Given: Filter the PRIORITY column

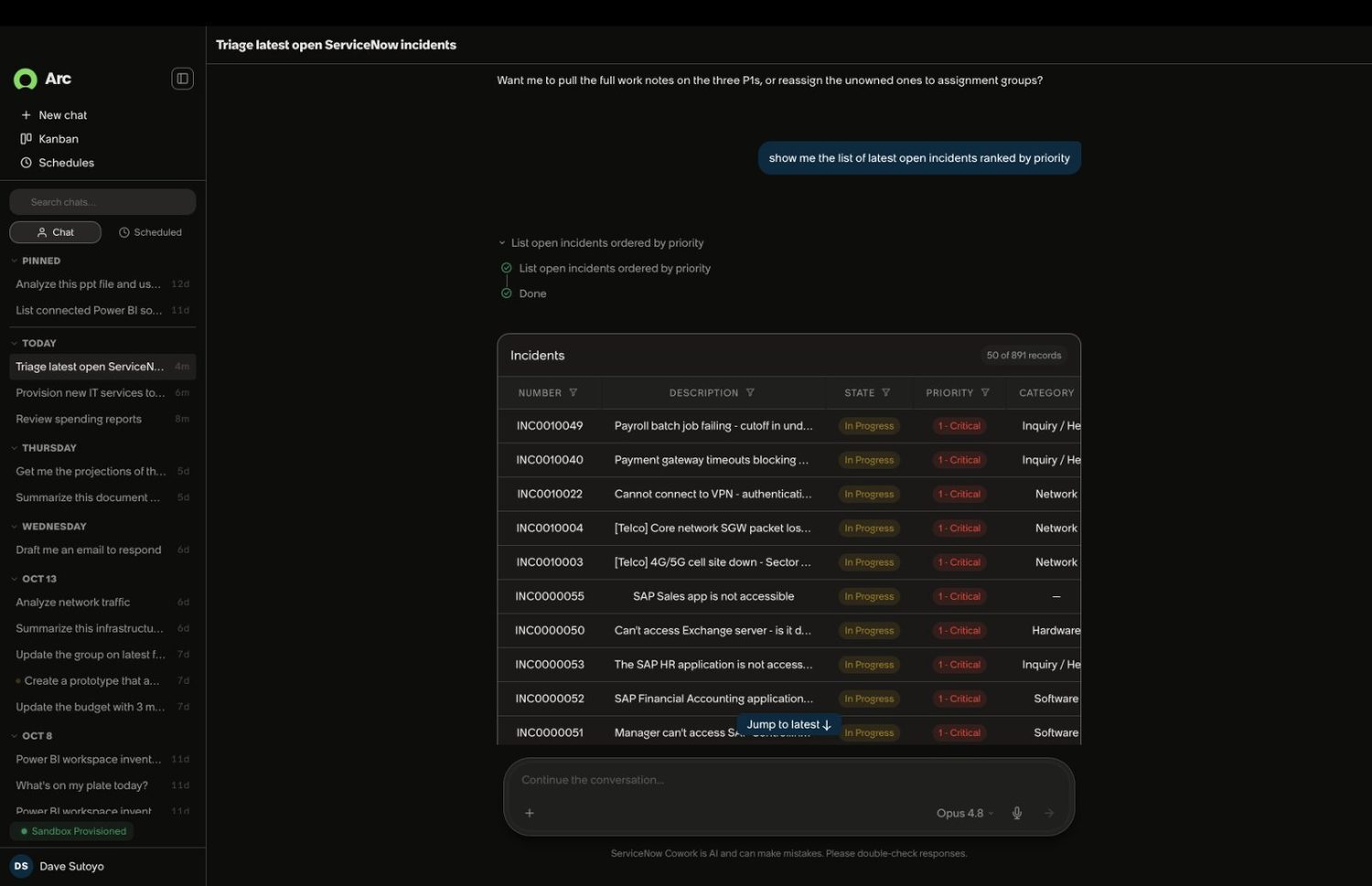Looking at the screenshot, I should [985, 393].
